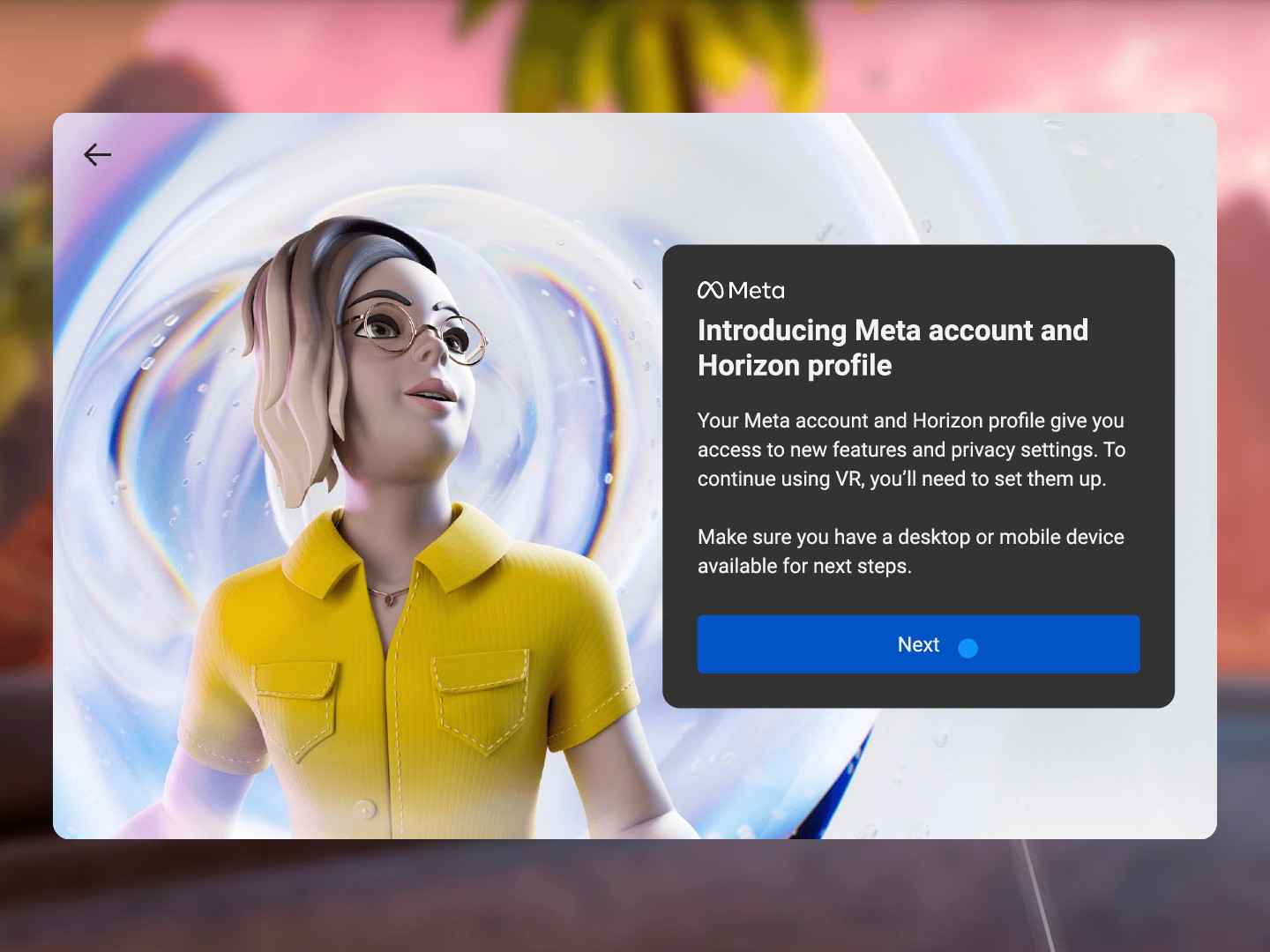Click the text 'Make sure you have a desktop or mobile device'
The image size is (1270, 952).
[x=911, y=537]
